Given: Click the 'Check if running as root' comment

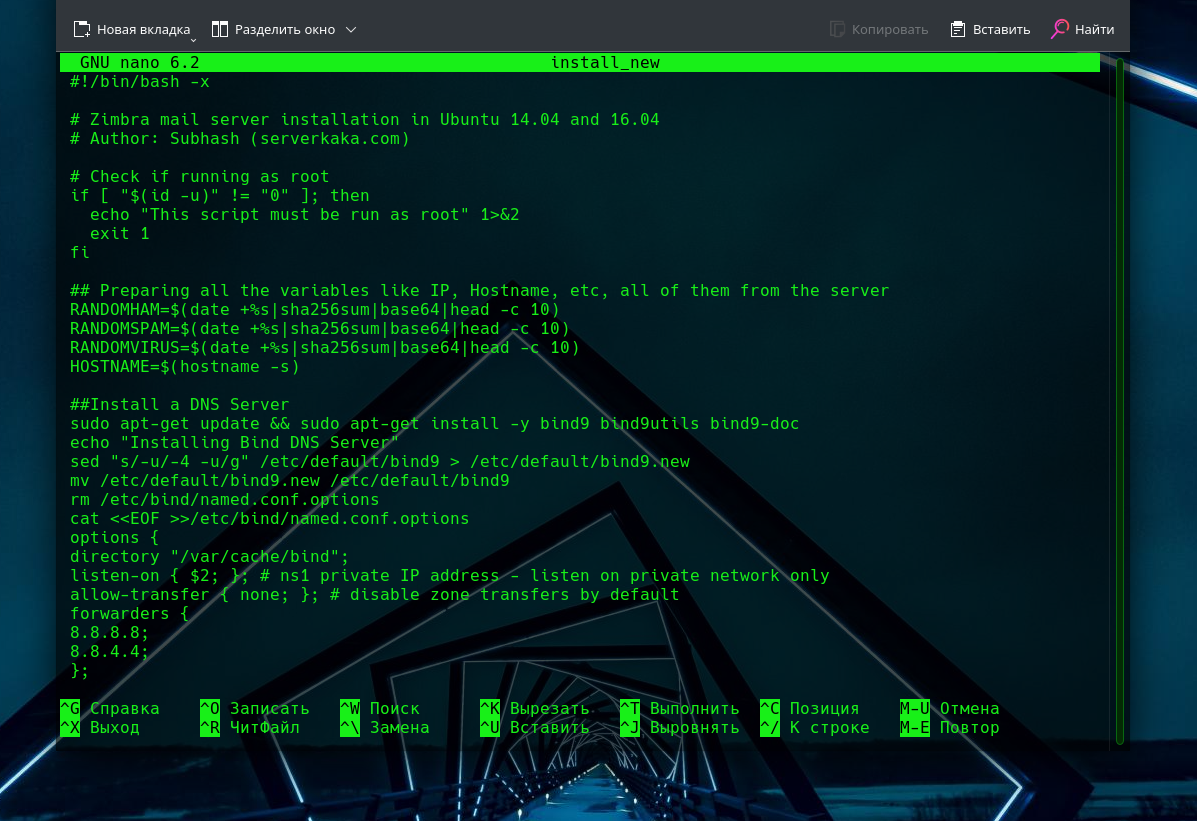Looking at the screenshot, I should click(x=200, y=176).
